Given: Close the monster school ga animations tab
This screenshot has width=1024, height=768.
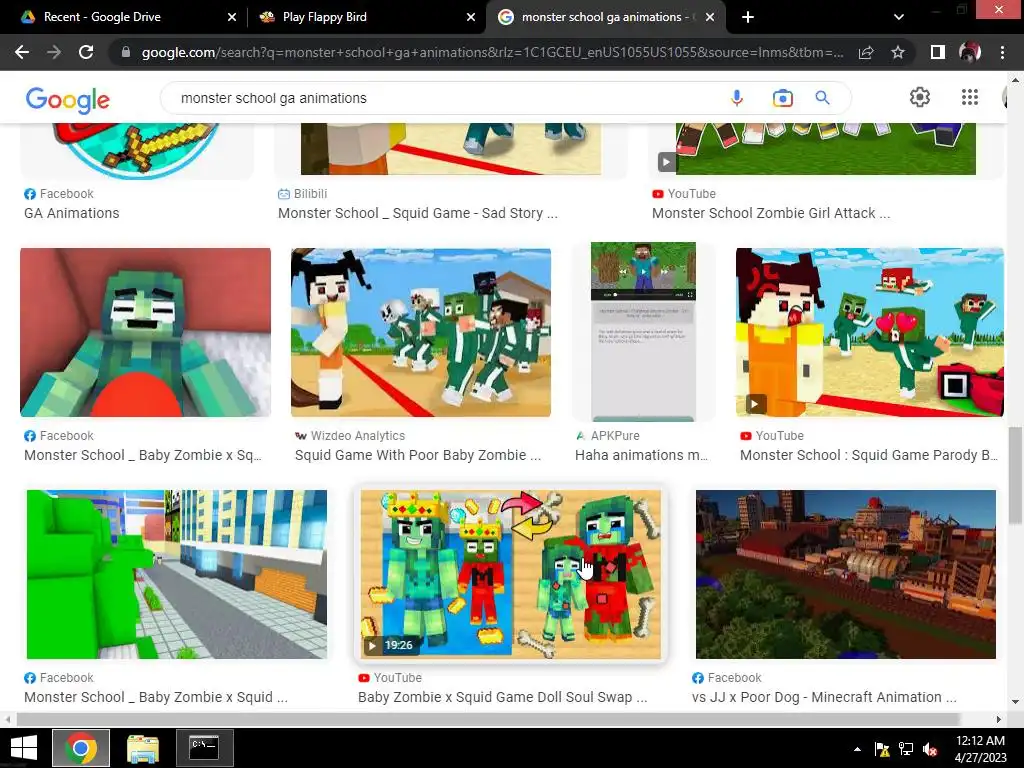Looking at the screenshot, I should point(711,17).
